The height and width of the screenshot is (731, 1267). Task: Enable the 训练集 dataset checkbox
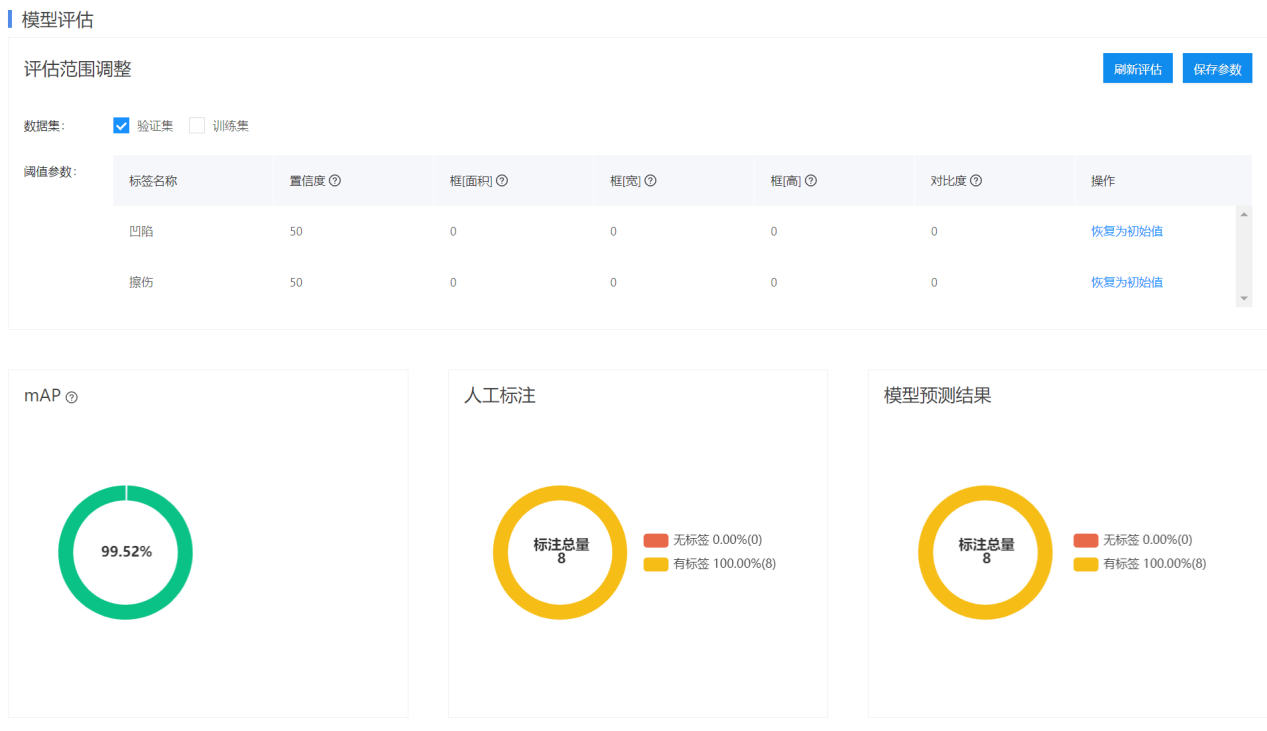coord(197,126)
